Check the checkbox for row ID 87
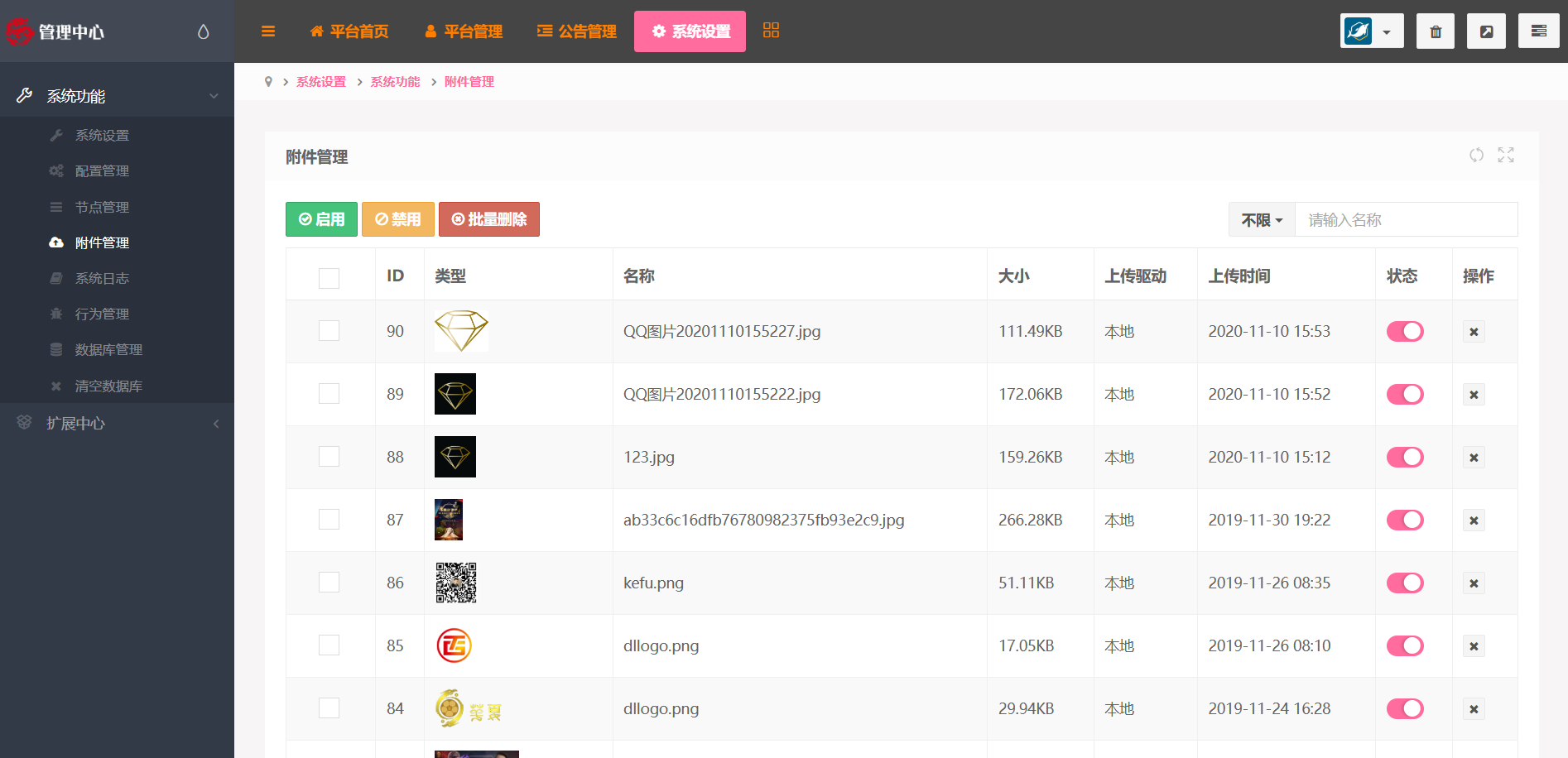1568x758 pixels. point(329,520)
